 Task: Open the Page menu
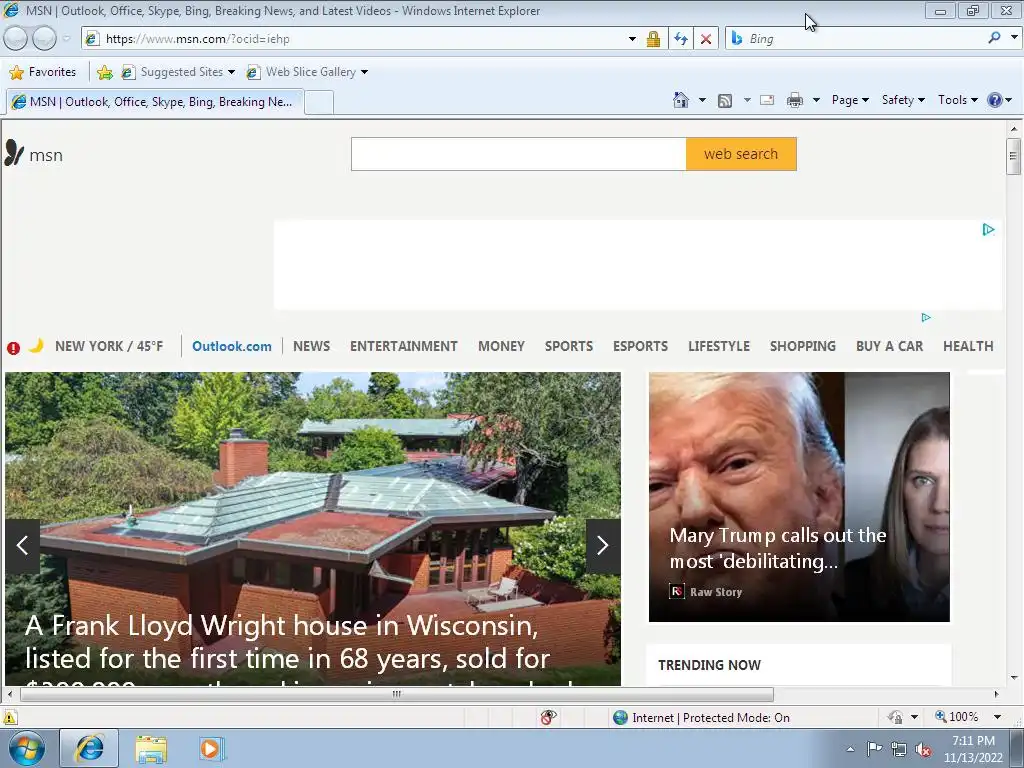(x=850, y=100)
